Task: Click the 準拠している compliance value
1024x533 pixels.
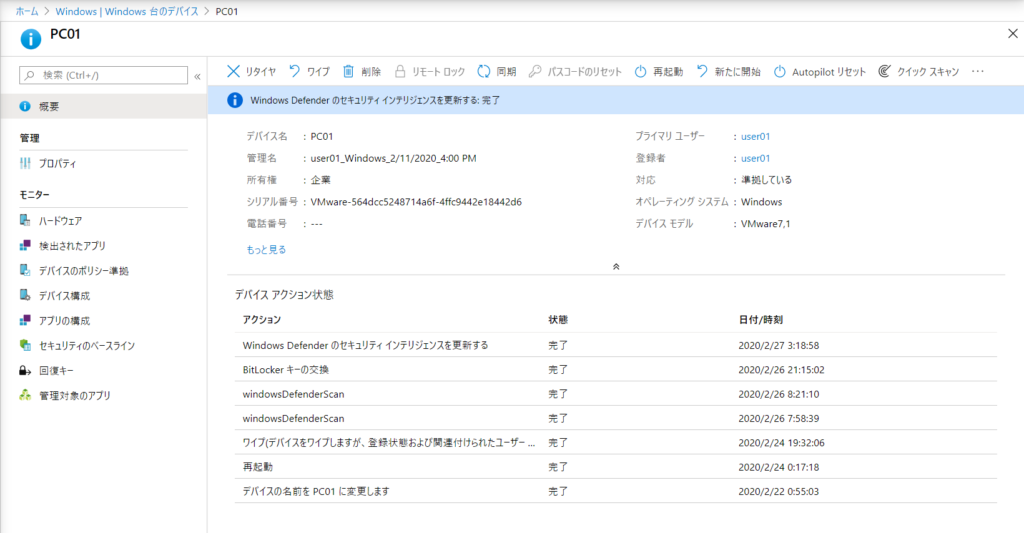Action: (x=766, y=180)
